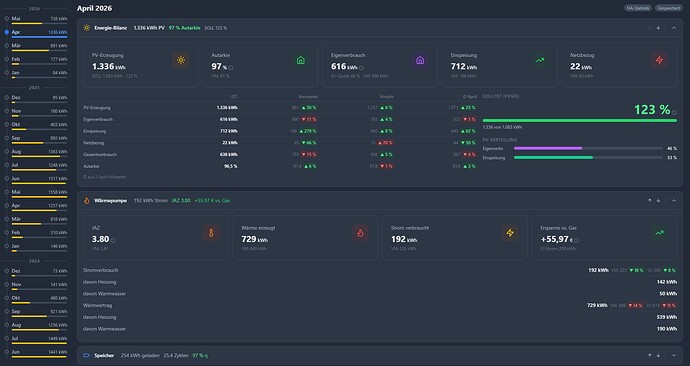Viewport: 690px width, 366px height.
Task: Open the HA-Statistik tab
Action: tap(638, 8)
